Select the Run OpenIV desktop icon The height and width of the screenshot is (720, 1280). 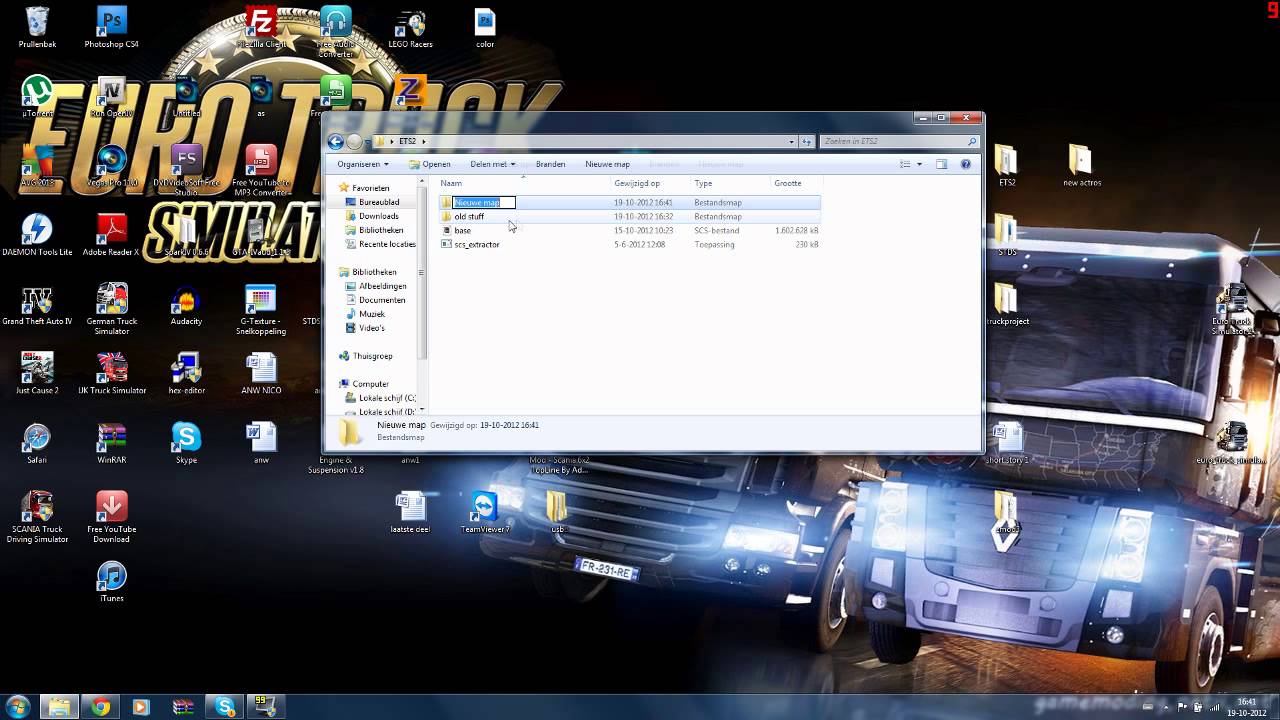[111, 96]
